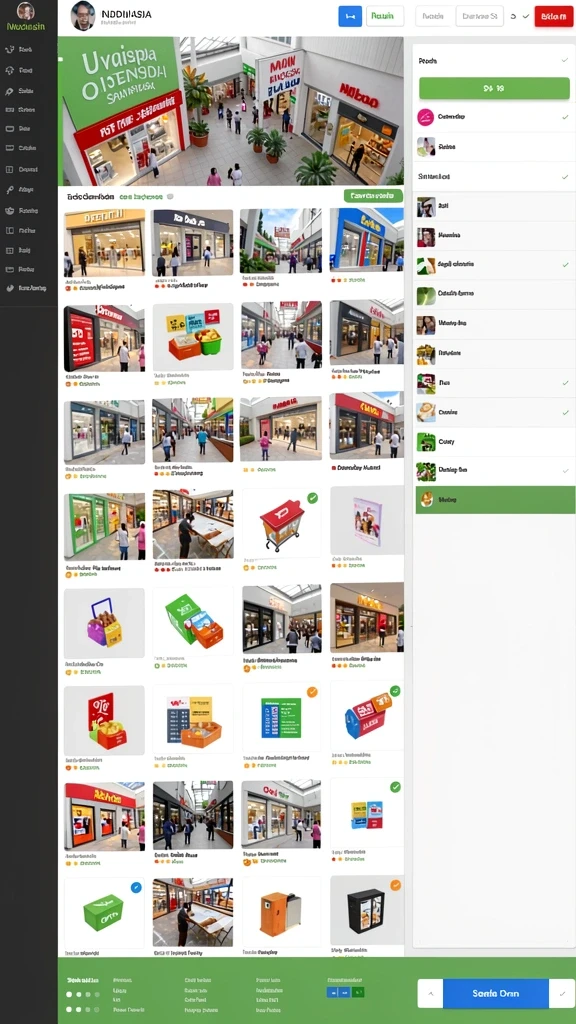Click the yellow market thumbnail in the right list
Screen dimensions: 576x1024
(x=426, y=354)
